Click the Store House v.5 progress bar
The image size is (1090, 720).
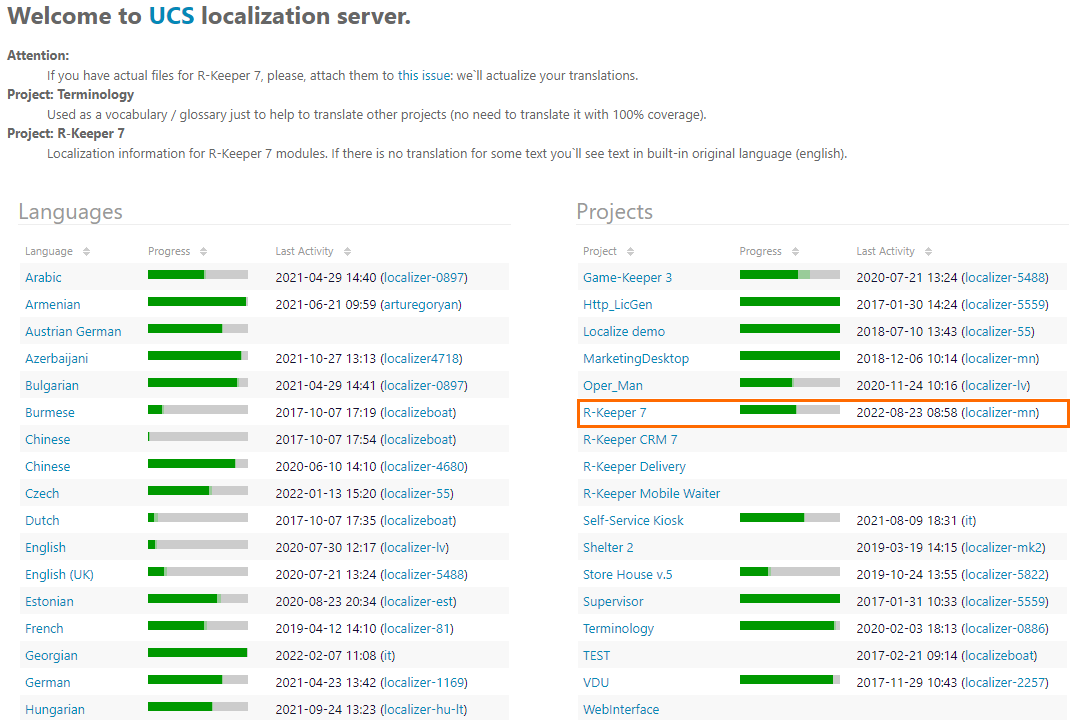coord(790,572)
